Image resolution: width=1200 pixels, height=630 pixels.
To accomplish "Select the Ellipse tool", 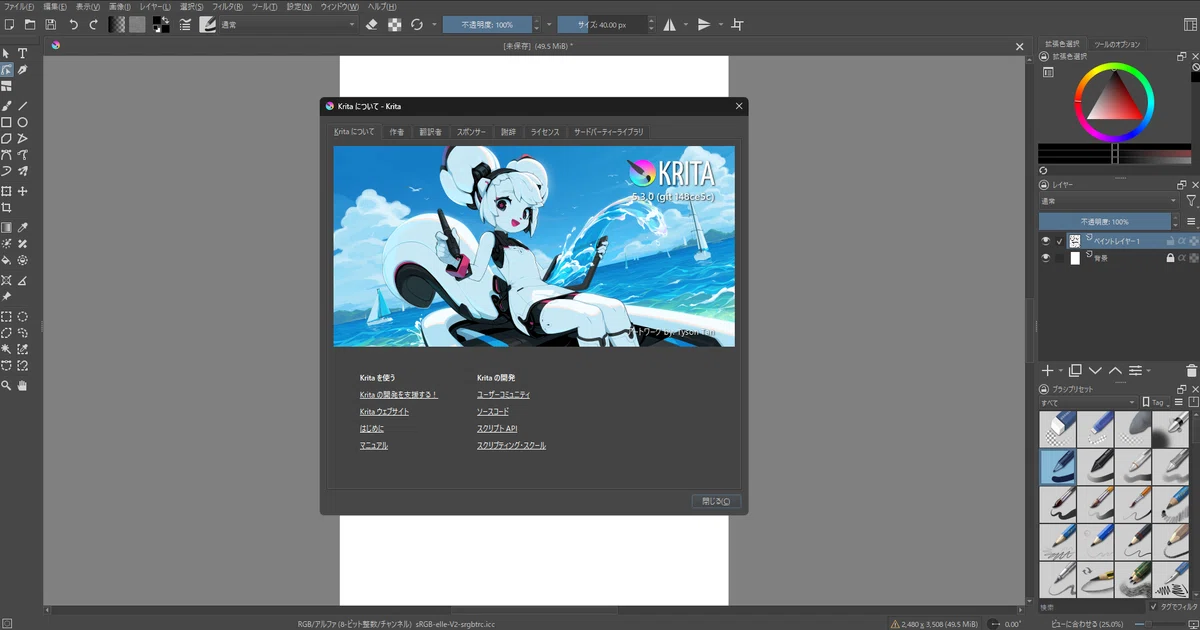I will 22,122.
